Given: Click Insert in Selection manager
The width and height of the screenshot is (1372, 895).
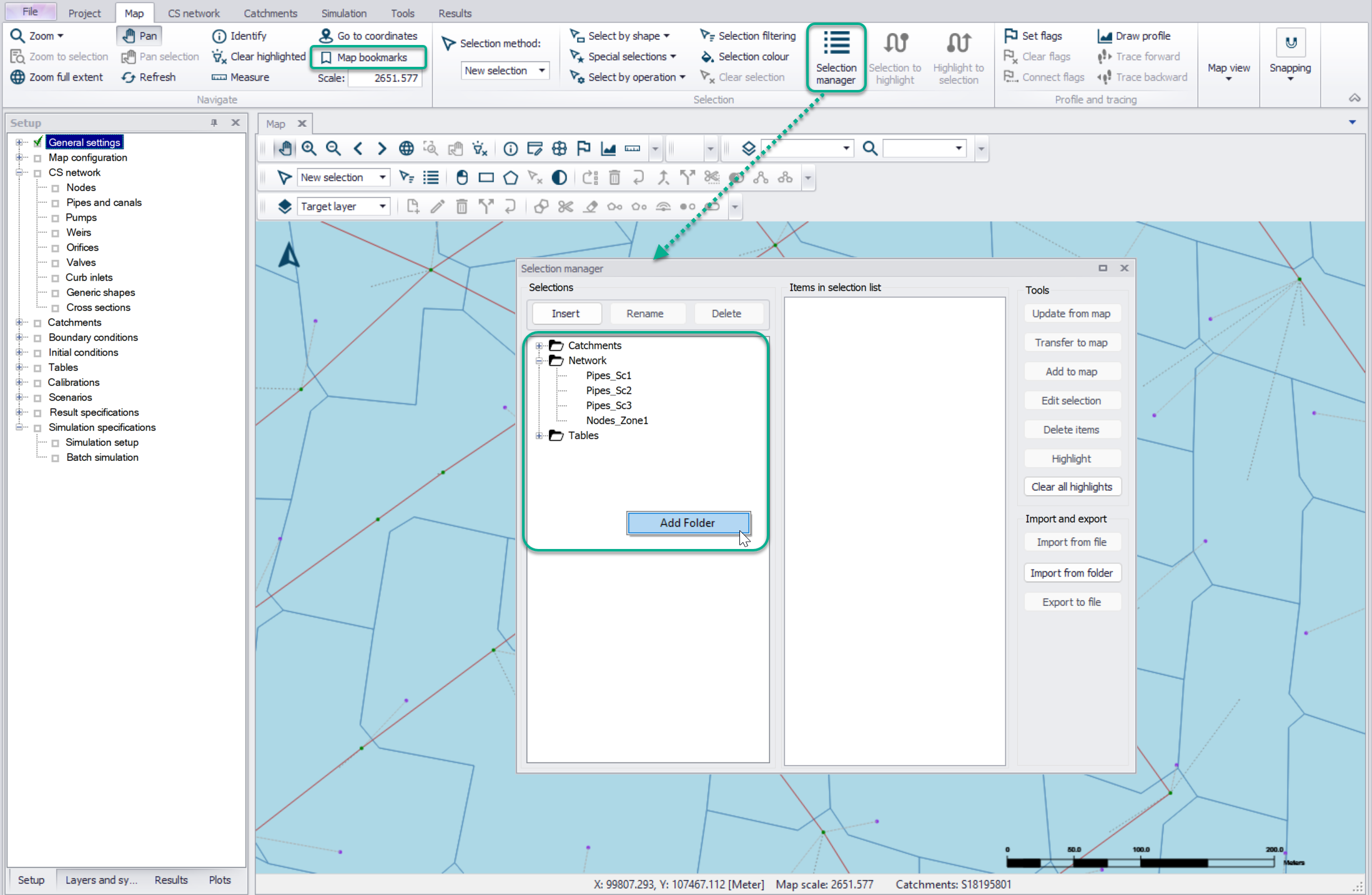Looking at the screenshot, I should pyautogui.click(x=566, y=314).
